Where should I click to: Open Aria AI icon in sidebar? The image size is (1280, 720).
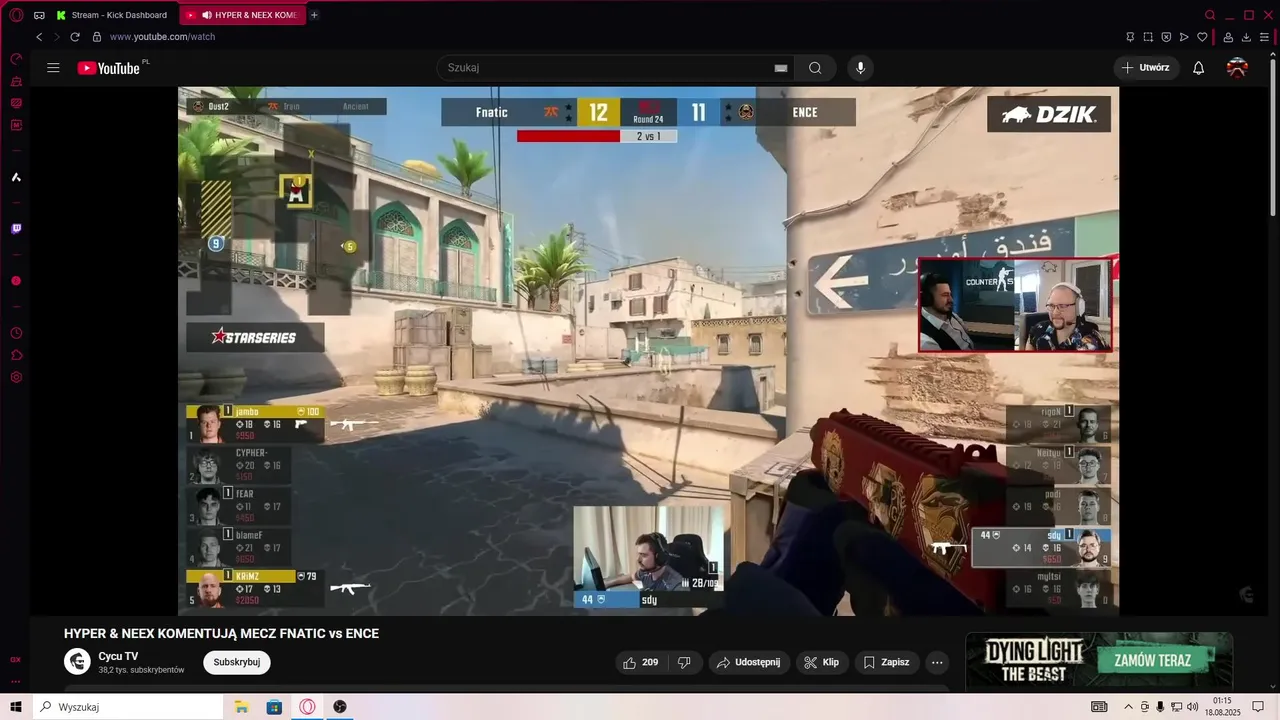16,177
